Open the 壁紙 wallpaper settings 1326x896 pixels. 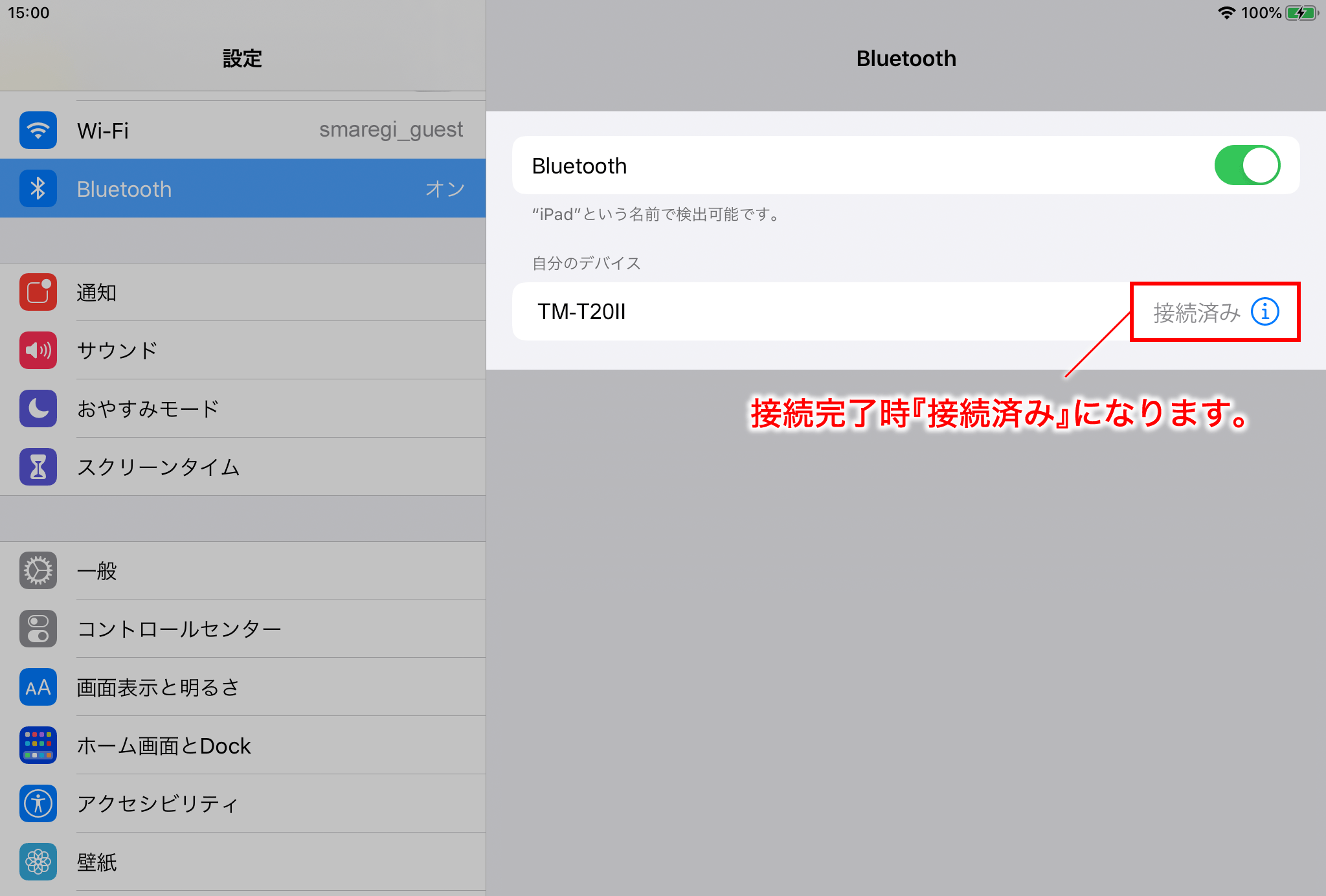point(97,862)
